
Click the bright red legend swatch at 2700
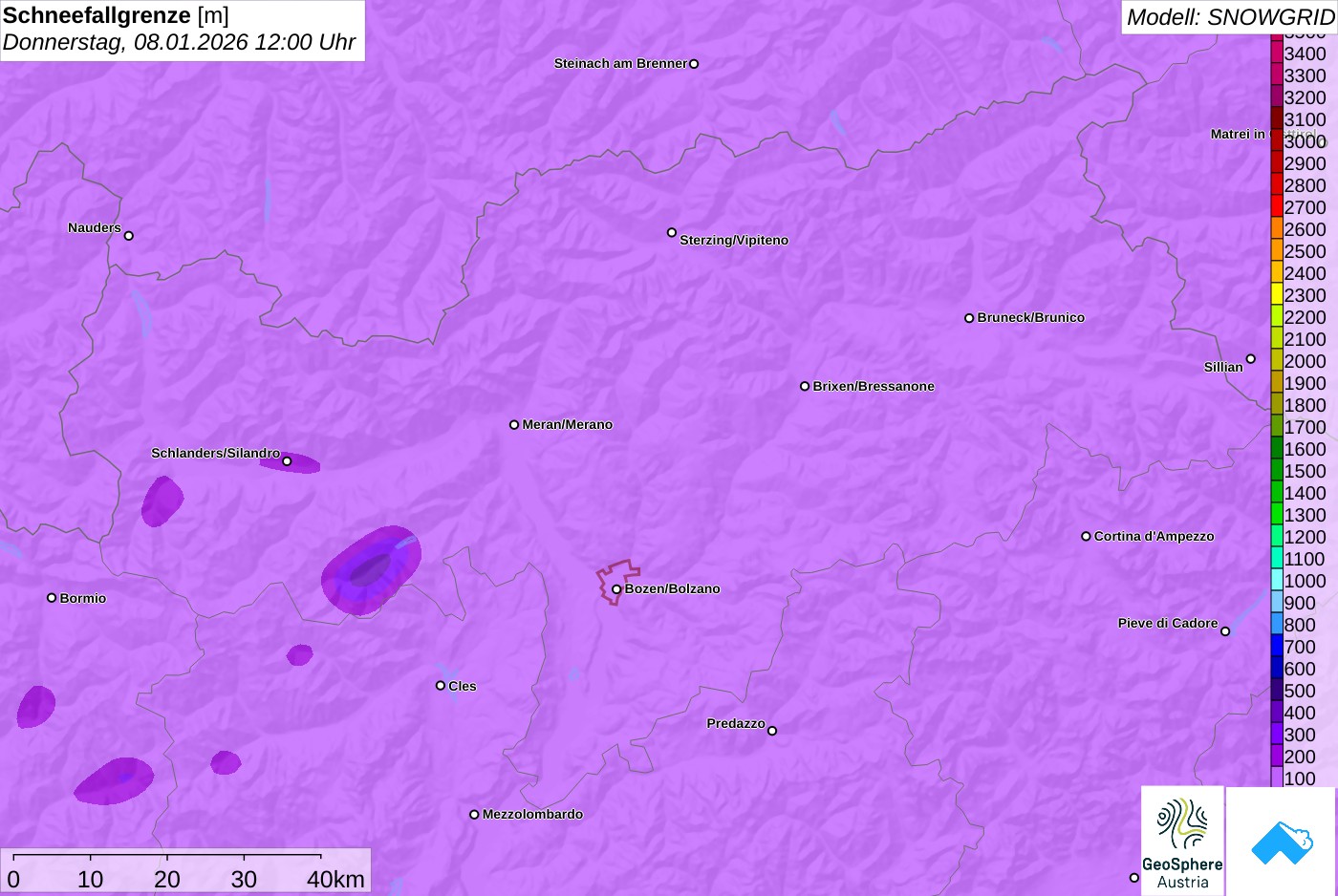(x=1277, y=206)
